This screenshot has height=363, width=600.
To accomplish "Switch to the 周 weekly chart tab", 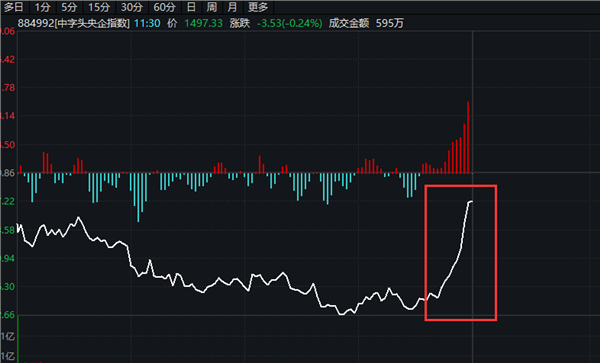I will [x=212, y=7].
